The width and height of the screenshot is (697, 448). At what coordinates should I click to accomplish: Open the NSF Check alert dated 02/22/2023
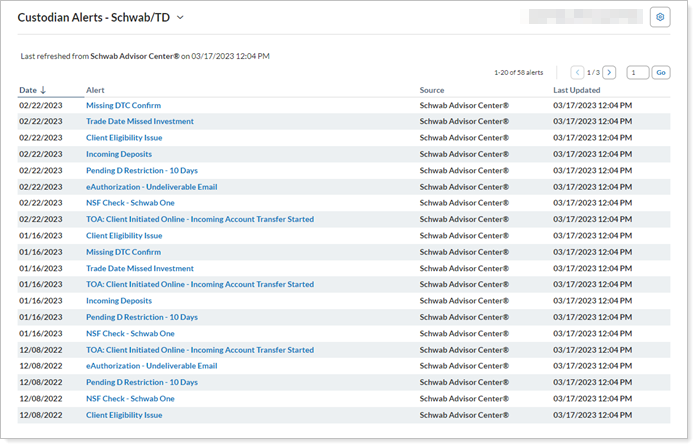[130, 203]
